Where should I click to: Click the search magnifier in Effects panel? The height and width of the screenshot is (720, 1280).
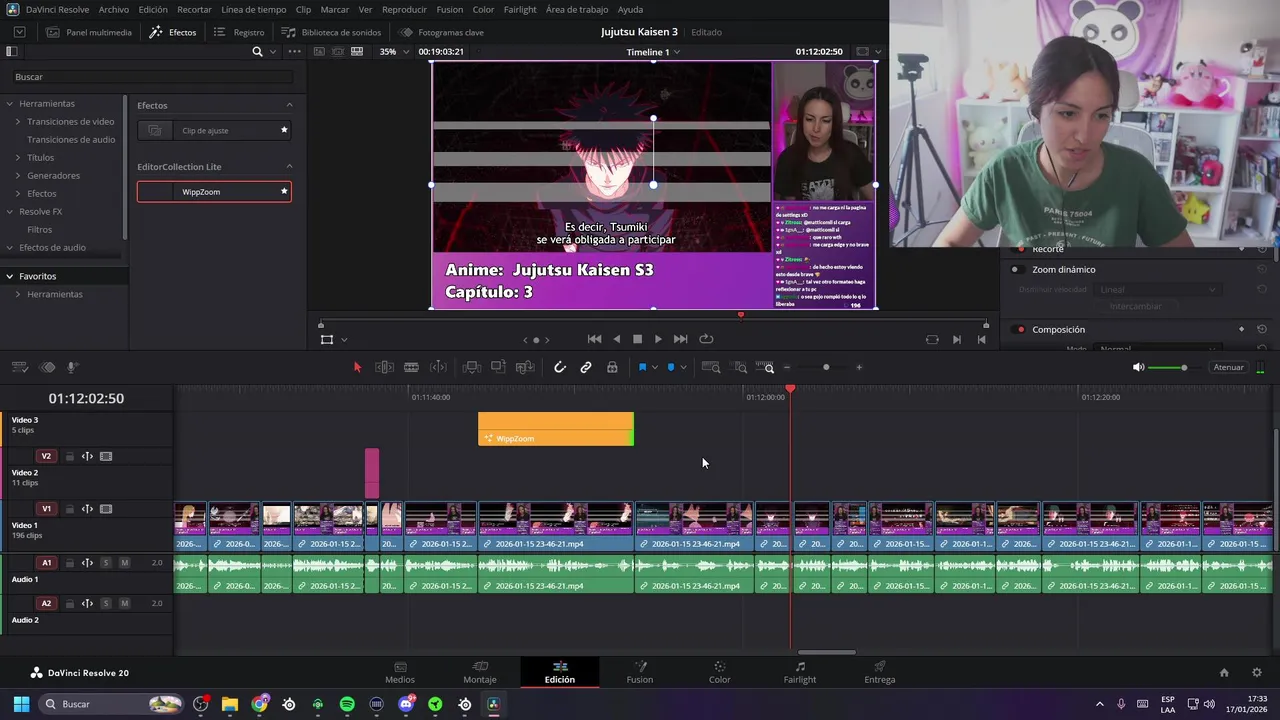pos(258,51)
